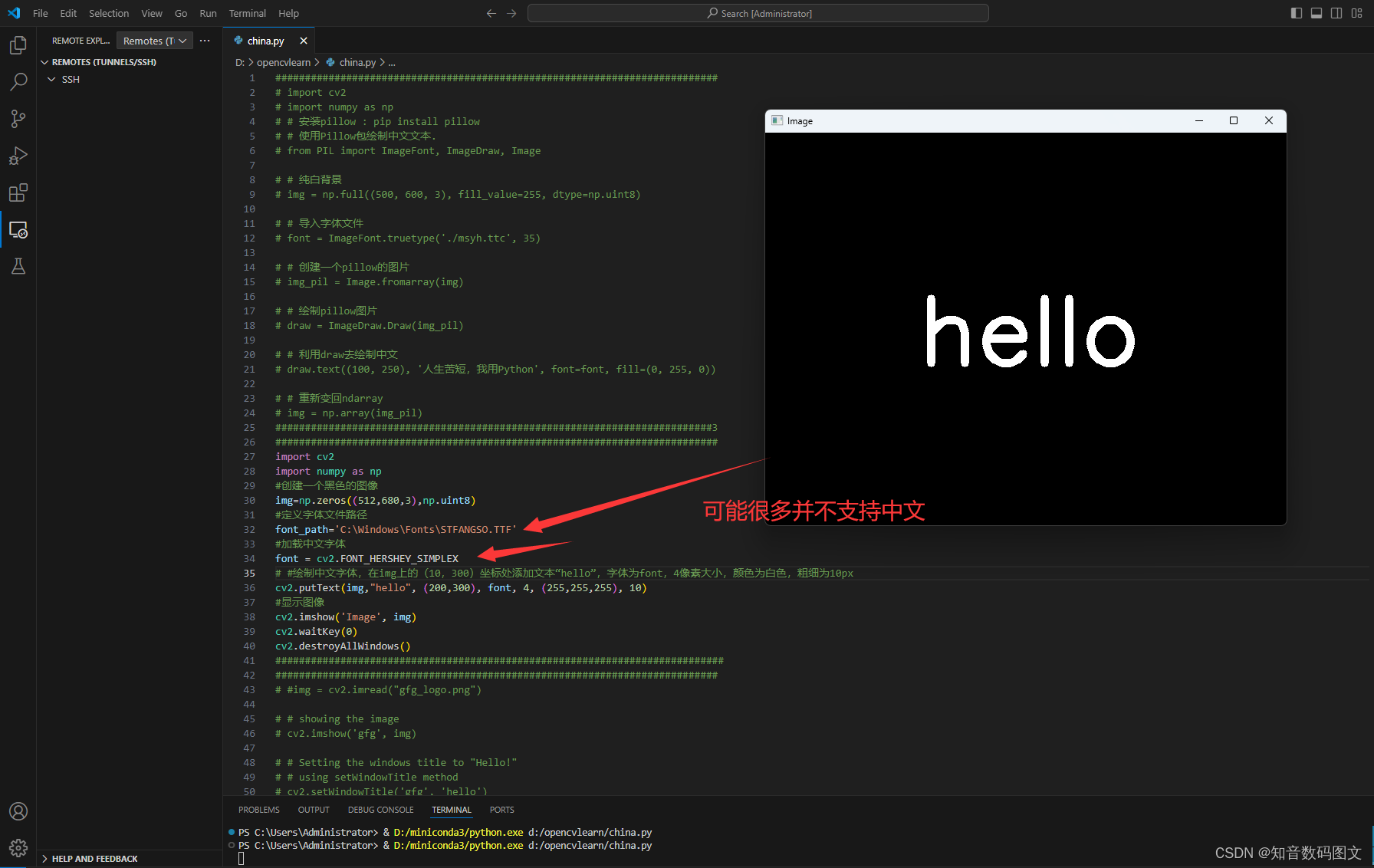Open the Search view

[18, 81]
